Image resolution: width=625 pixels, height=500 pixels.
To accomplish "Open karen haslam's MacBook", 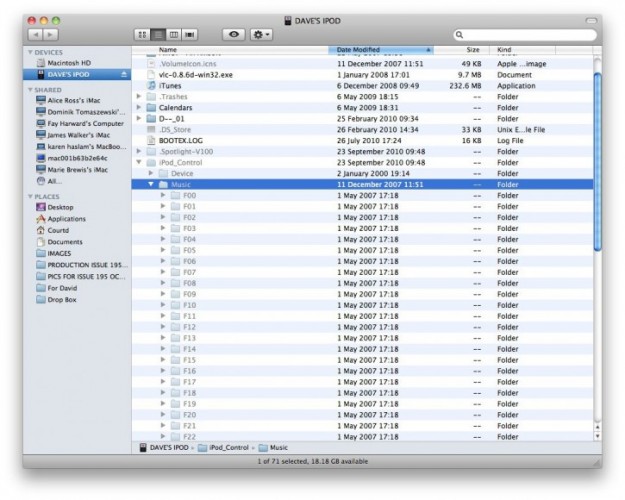I will pyautogui.click(x=81, y=147).
